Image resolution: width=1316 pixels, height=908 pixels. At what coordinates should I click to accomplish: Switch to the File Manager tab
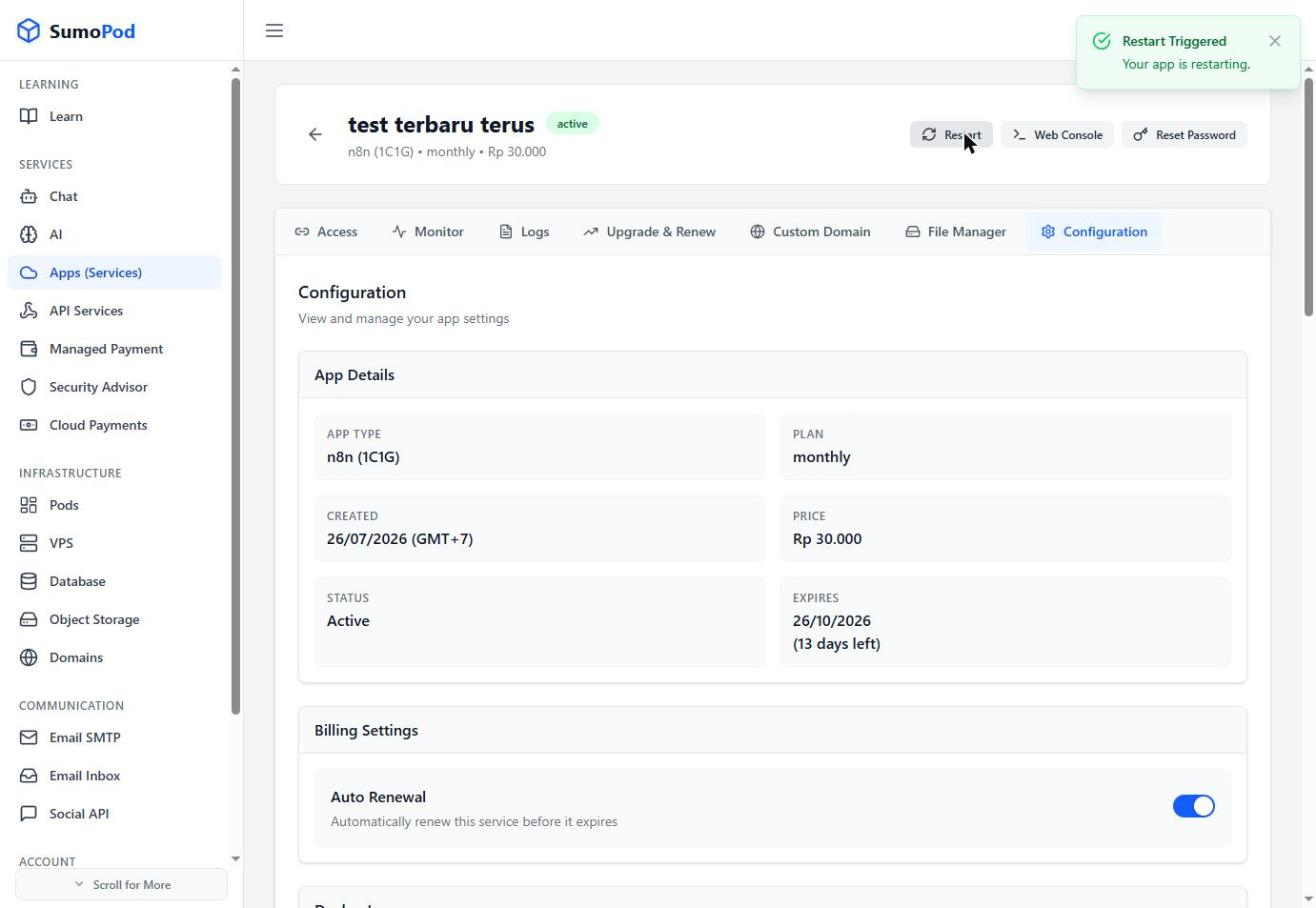click(x=955, y=231)
